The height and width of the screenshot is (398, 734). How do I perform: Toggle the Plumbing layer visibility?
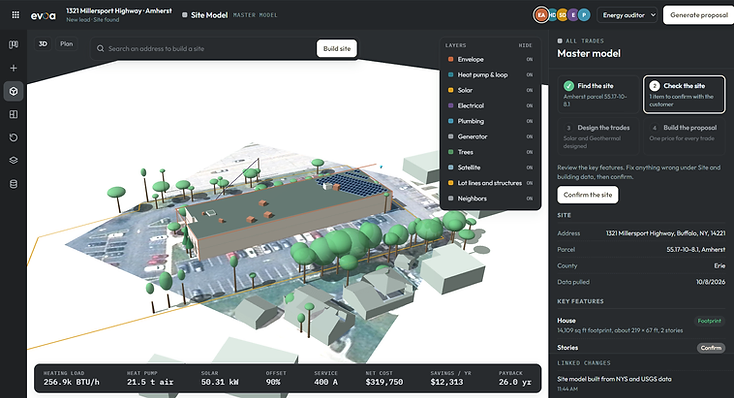(x=529, y=121)
